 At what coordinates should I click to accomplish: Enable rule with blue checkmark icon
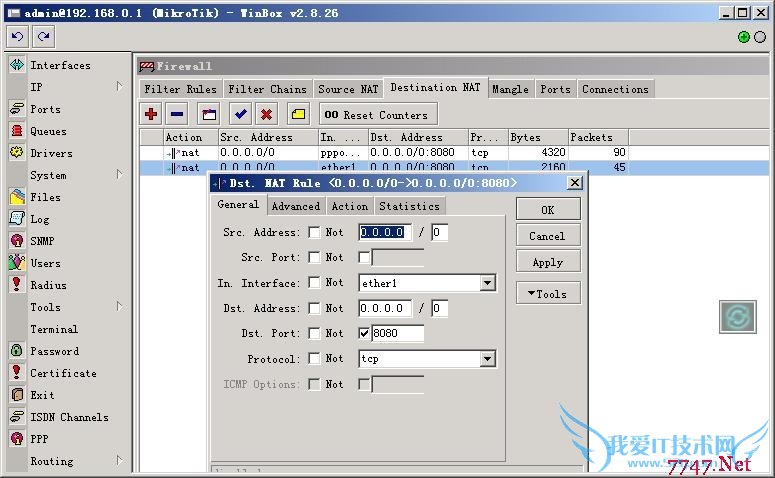tap(241, 115)
